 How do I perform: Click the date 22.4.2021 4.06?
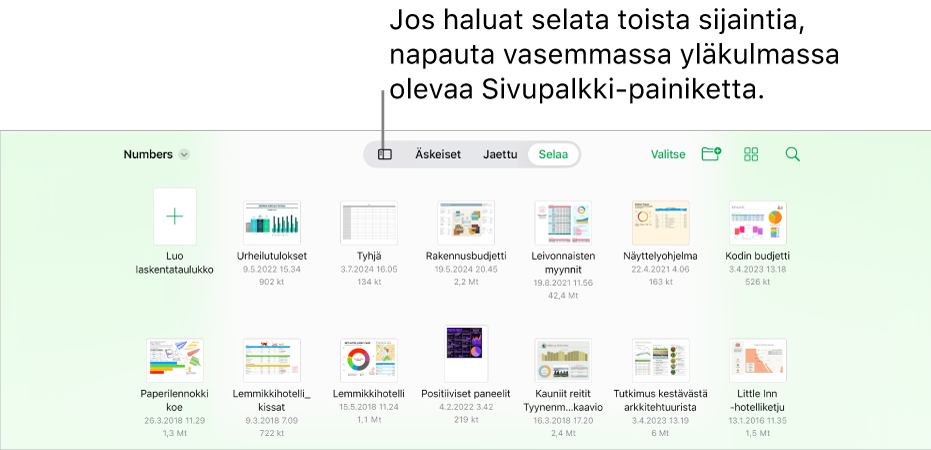[661, 270]
